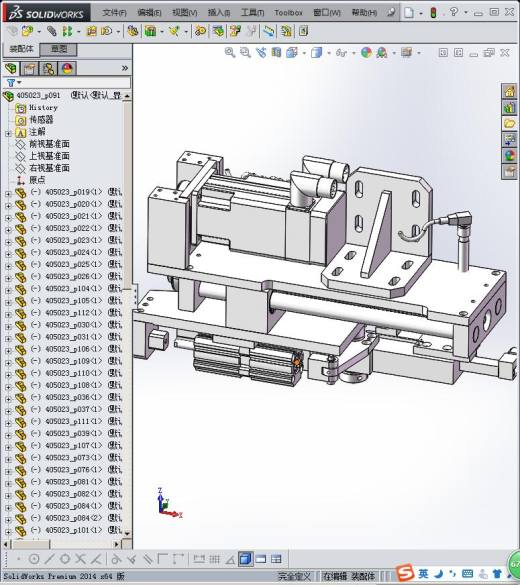
Task: Toggle the sketch grid display icon
Action: tap(214, 559)
